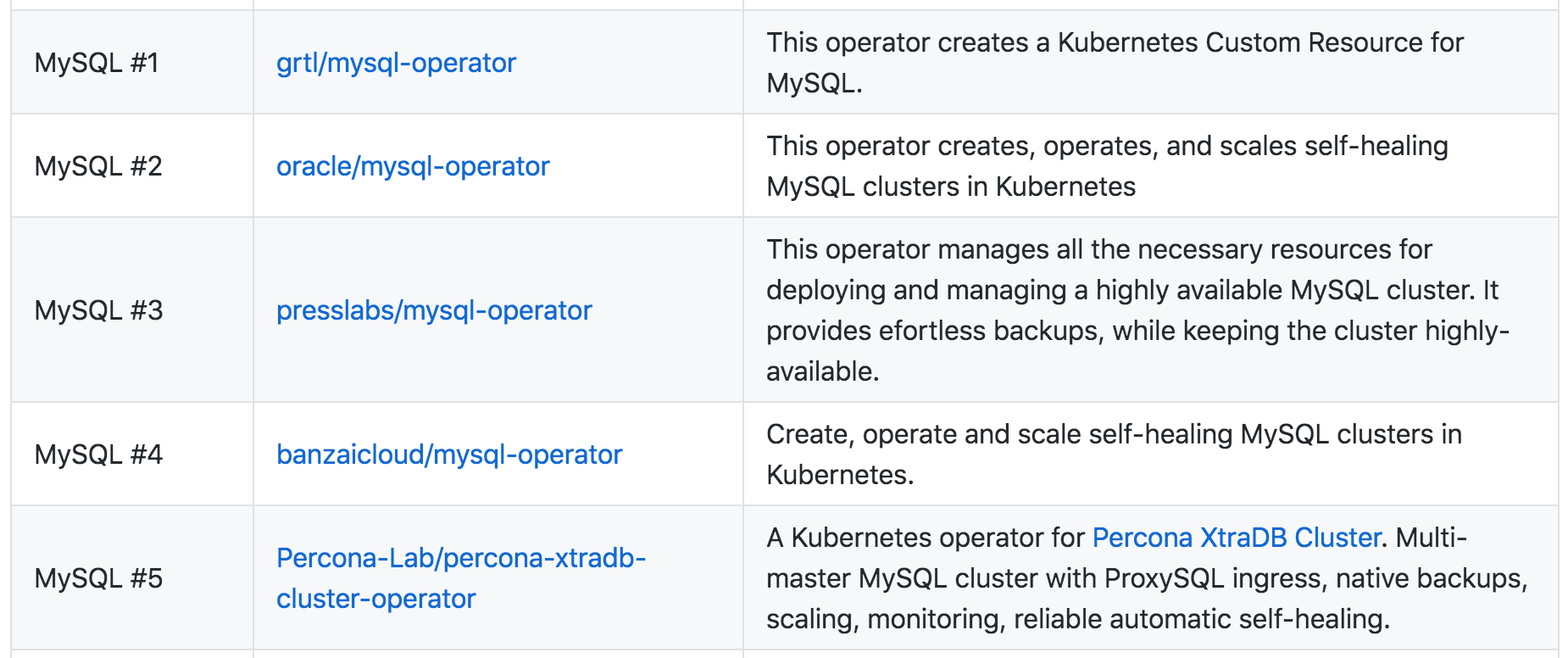Click 'Multi-' text after the Percona link
Image resolution: width=1568 pixels, height=658 pixels.
click(1432, 538)
